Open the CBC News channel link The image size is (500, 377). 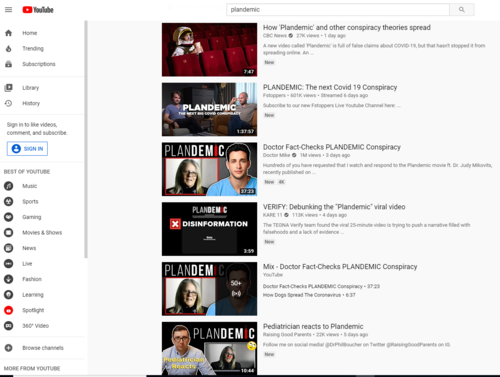click(275, 36)
